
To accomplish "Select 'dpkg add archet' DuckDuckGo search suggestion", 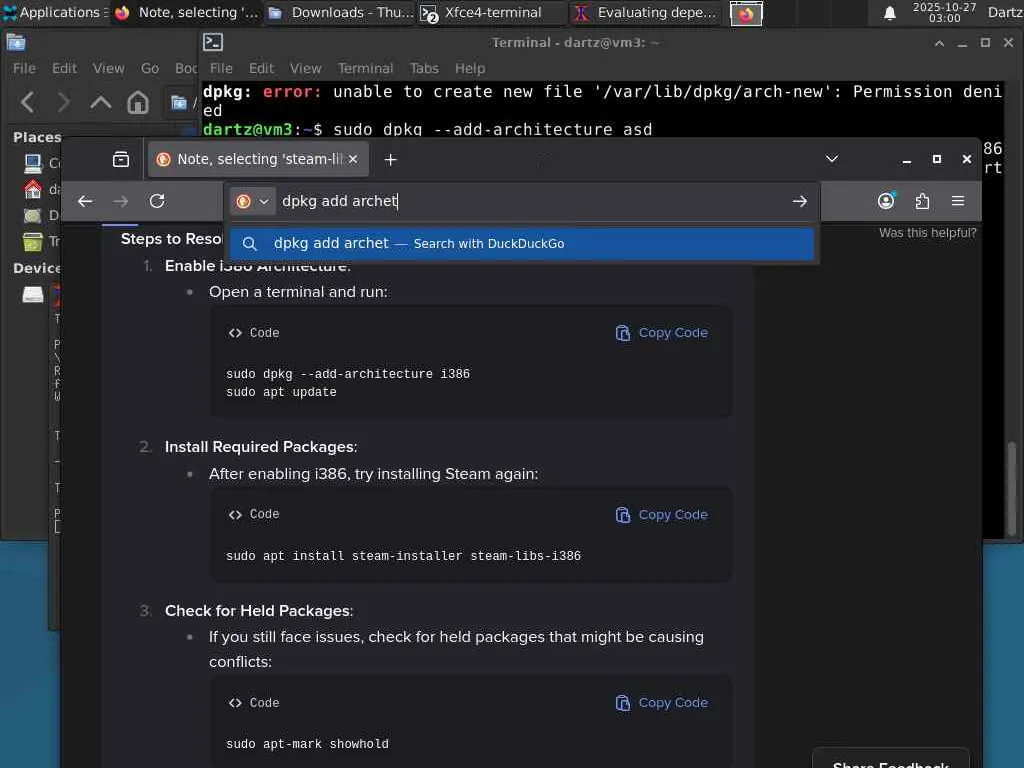I will (521, 244).
